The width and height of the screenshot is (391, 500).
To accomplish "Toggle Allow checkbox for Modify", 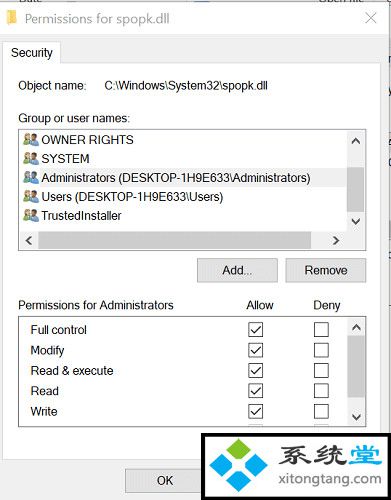I will (x=255, y=350).
